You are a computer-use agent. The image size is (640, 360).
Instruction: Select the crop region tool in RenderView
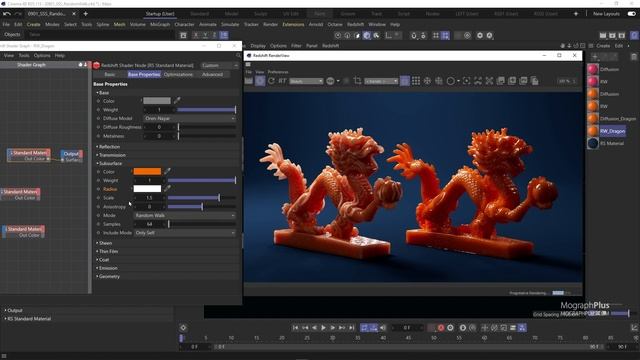pyautogui.click(x=358, y=81)
